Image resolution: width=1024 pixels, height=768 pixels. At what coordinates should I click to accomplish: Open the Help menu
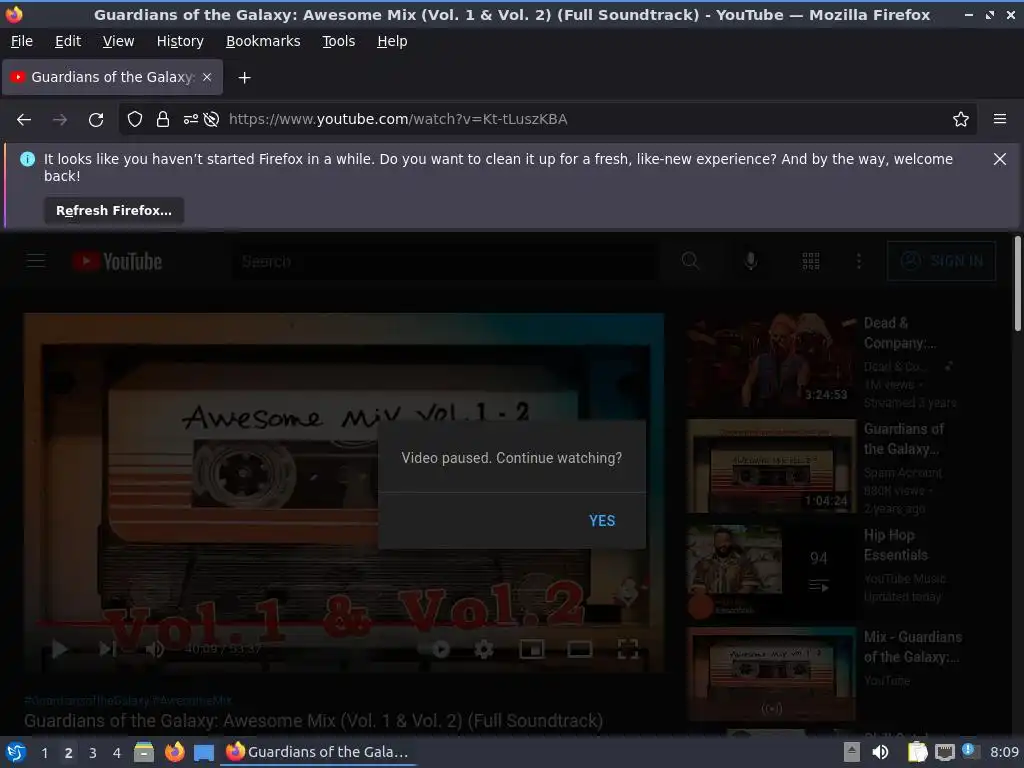pos(392,41)
